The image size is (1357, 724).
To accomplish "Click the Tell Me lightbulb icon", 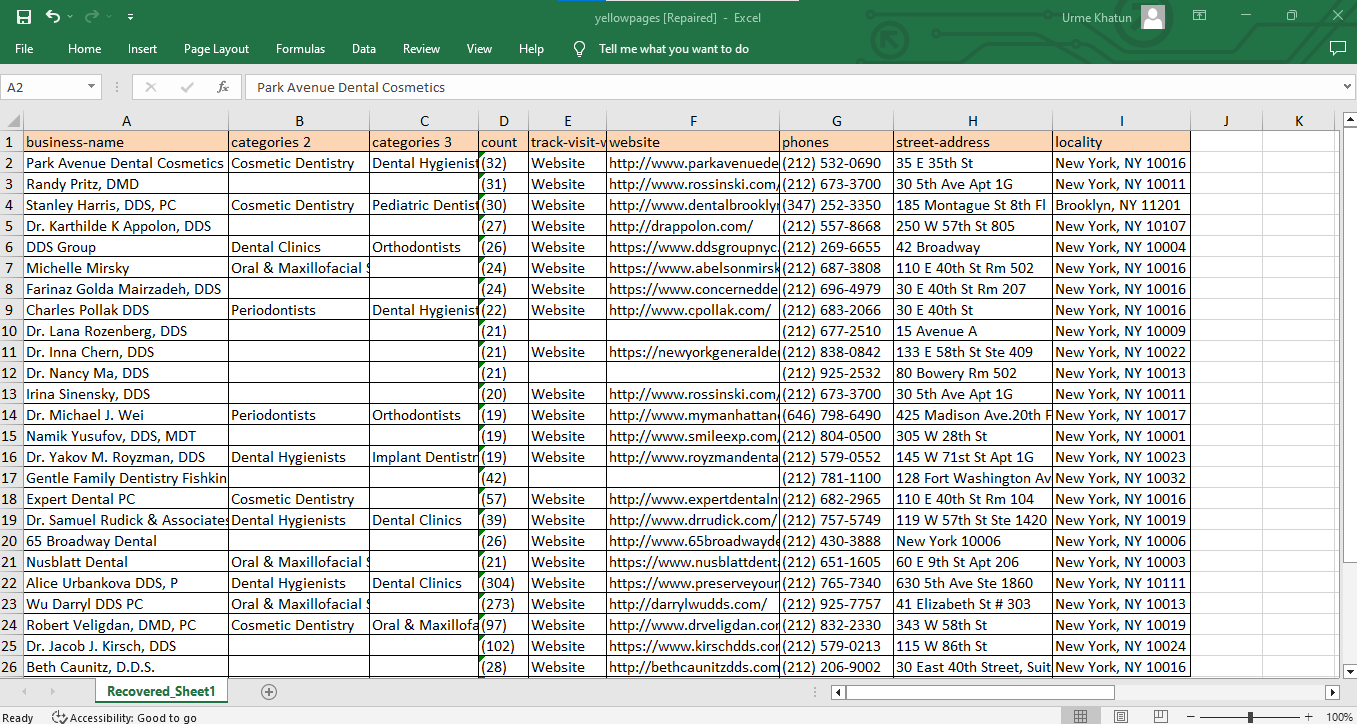I will (580, 48).
